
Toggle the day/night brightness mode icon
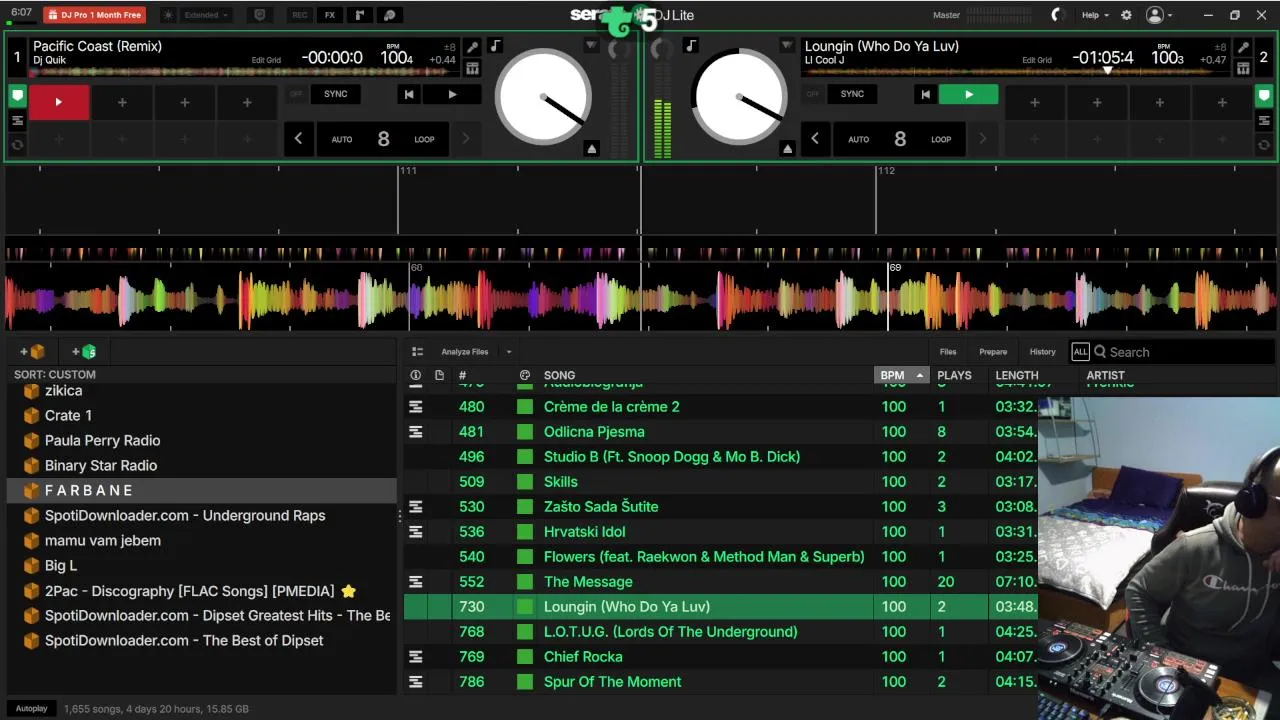click(x=168, y=15)
